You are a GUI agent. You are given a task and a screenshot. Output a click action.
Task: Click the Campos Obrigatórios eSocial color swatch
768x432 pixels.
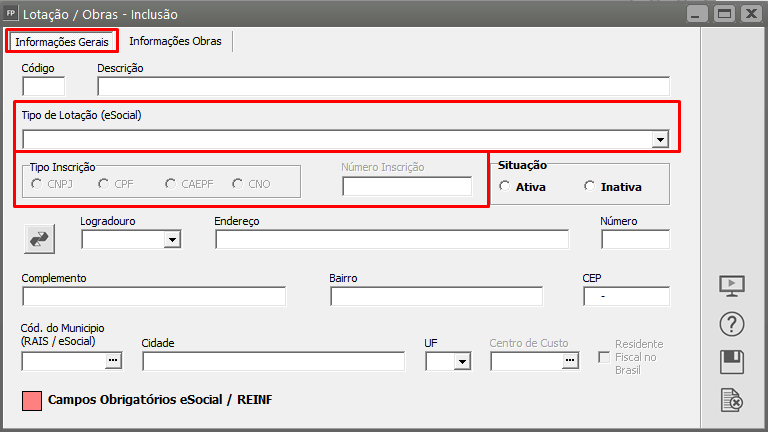pyautogui.click(x=32, y=401)
